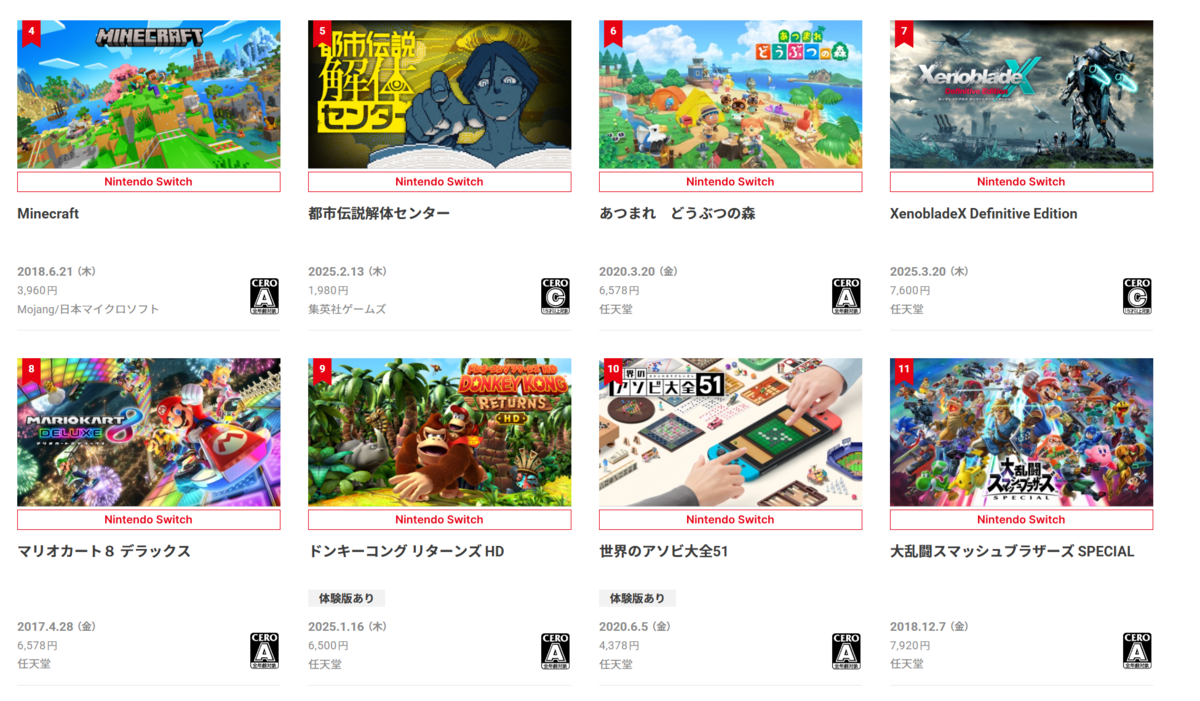The image size is (1200, 701).
Task: Click the CERO C icon for XenobladeX
Action: tap(1137, 296)
